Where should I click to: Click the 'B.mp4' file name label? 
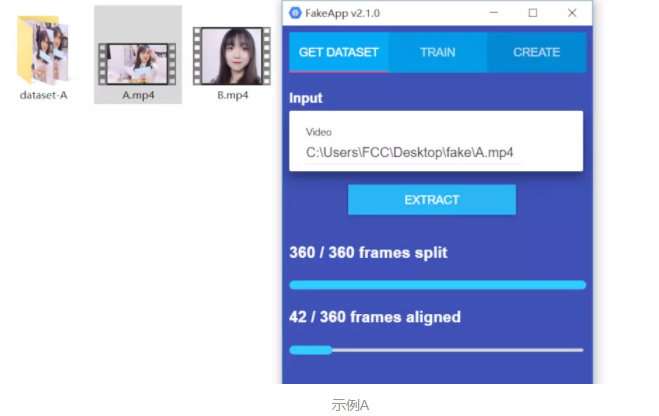pos(232,95)
